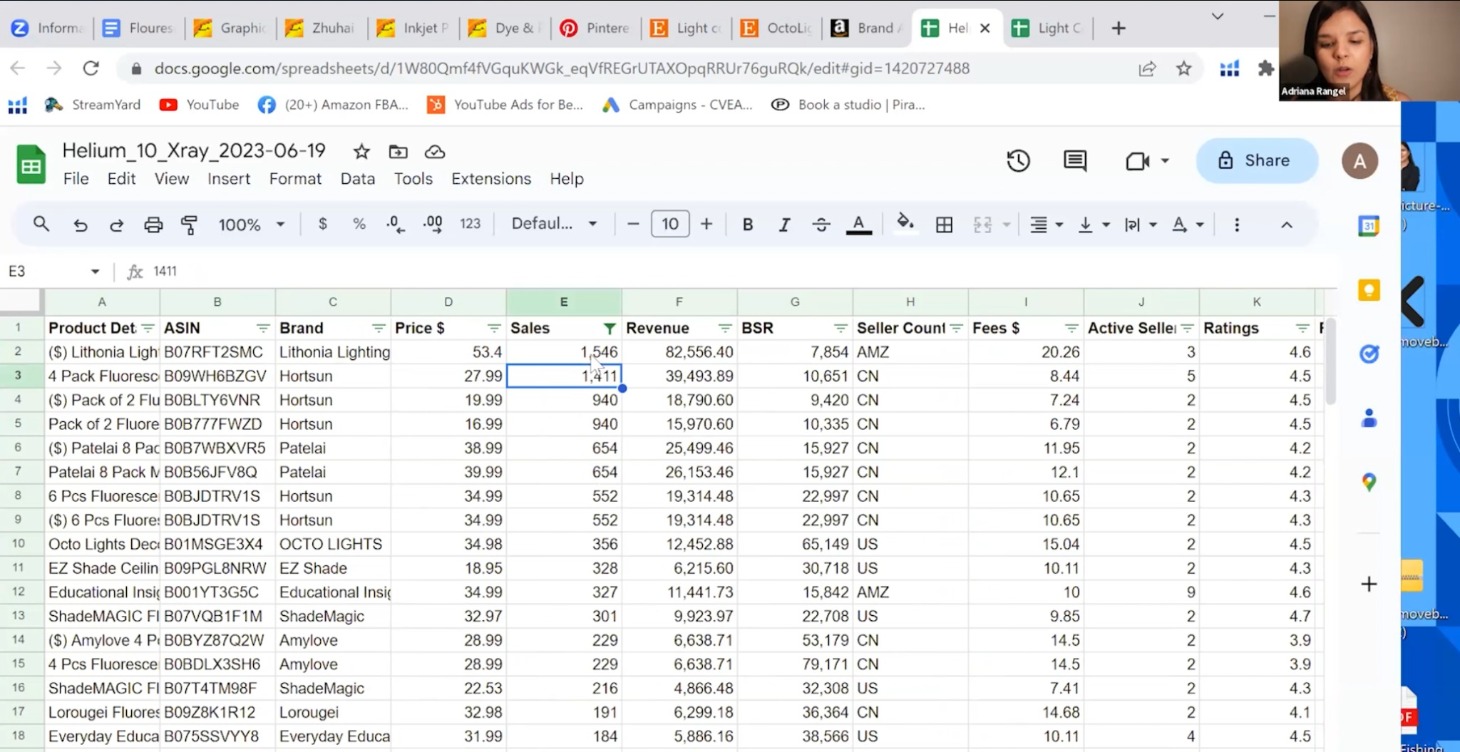Screen dimensions: 1460x752
Task: Open the comments icon next to Share
Action: pyautogui.click(x=1075, y=161)
